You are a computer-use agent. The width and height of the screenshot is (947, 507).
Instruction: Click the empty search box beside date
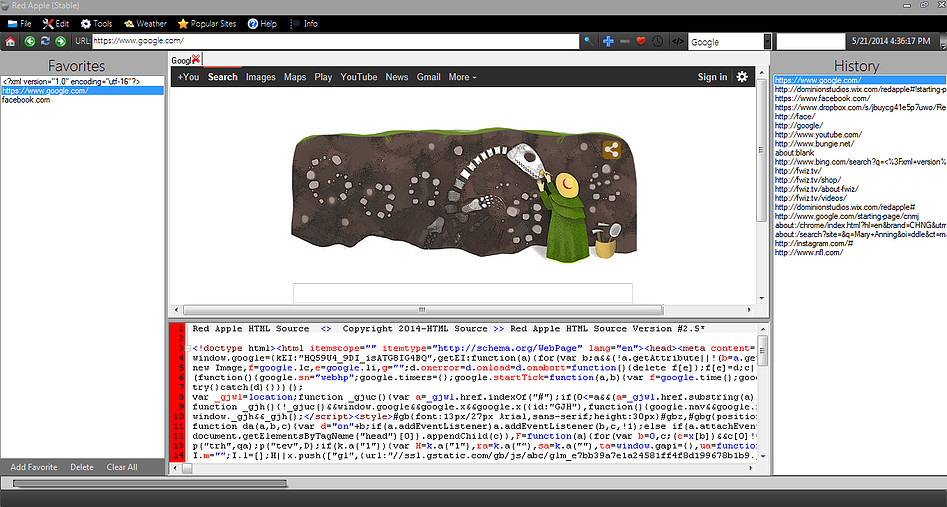[810, 42]
